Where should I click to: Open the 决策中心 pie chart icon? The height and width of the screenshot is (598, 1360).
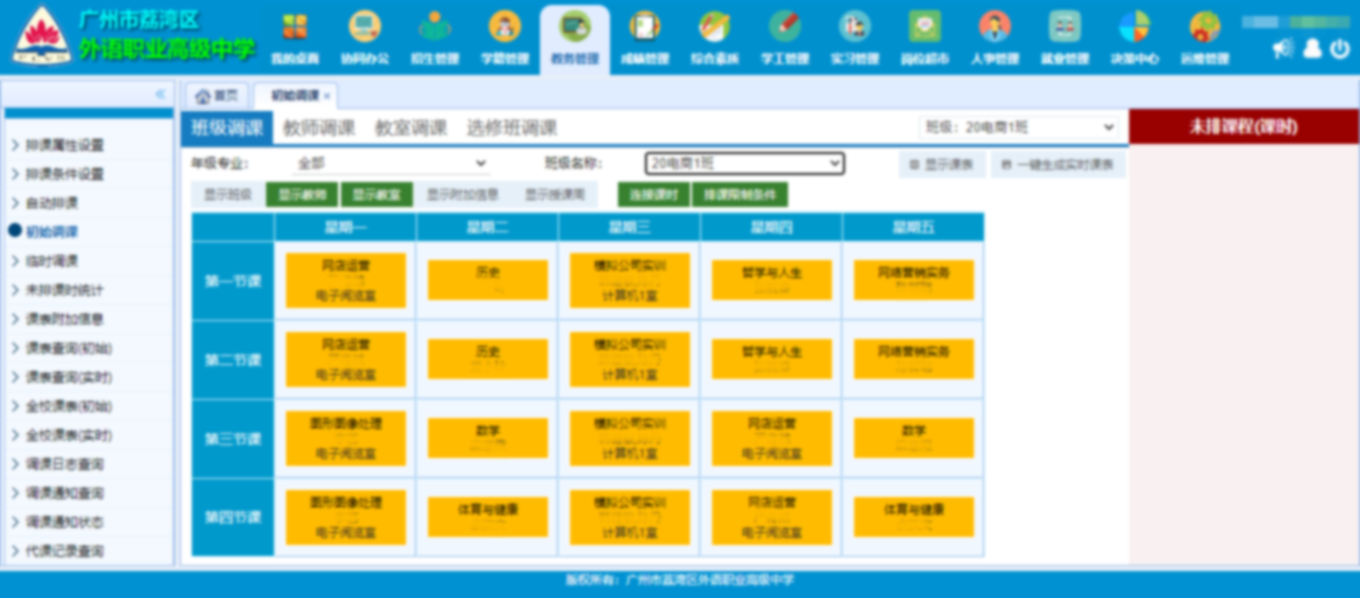pyautogui.click(x=1135, y=27)
